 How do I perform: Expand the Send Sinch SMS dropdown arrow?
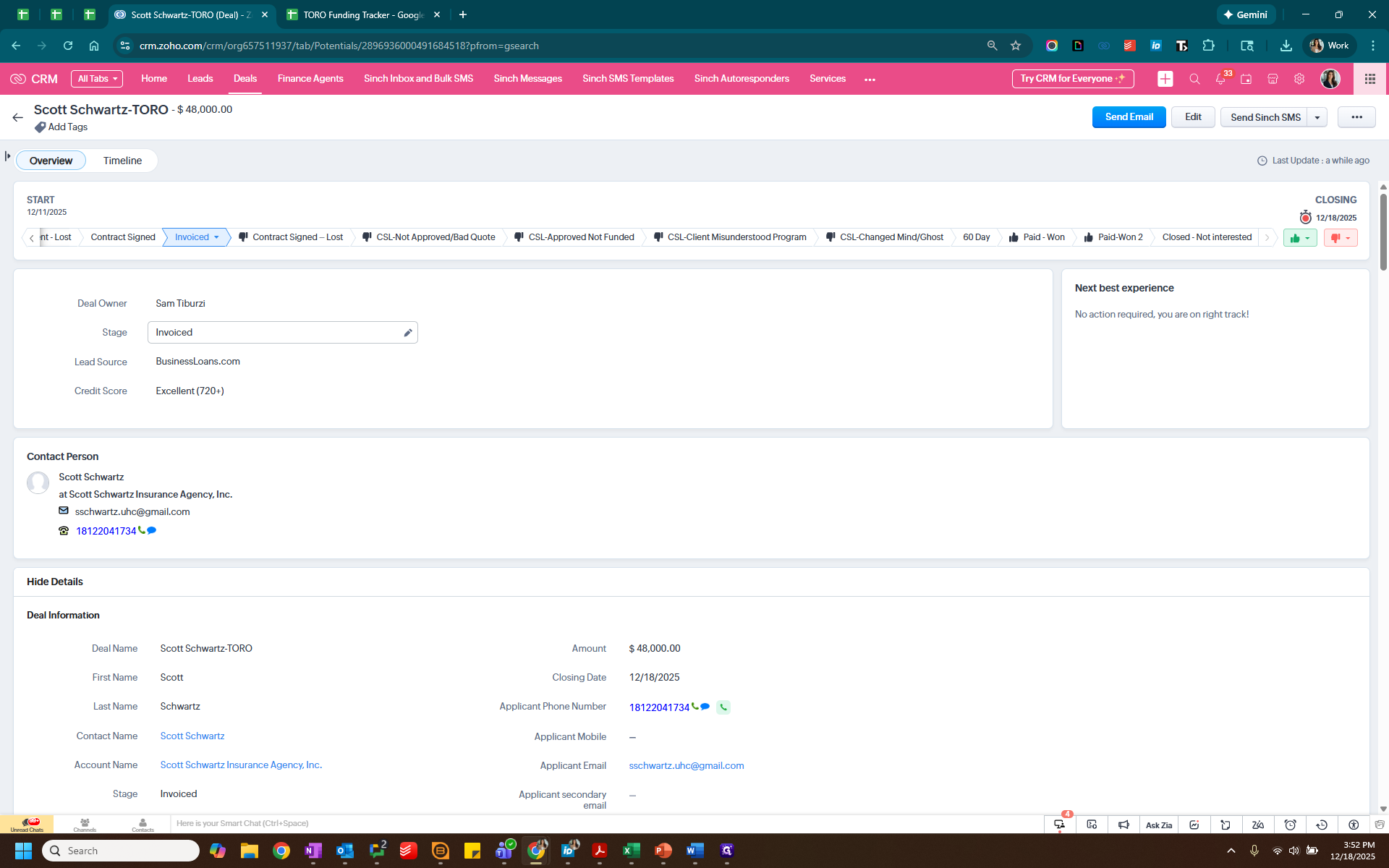1317,117
